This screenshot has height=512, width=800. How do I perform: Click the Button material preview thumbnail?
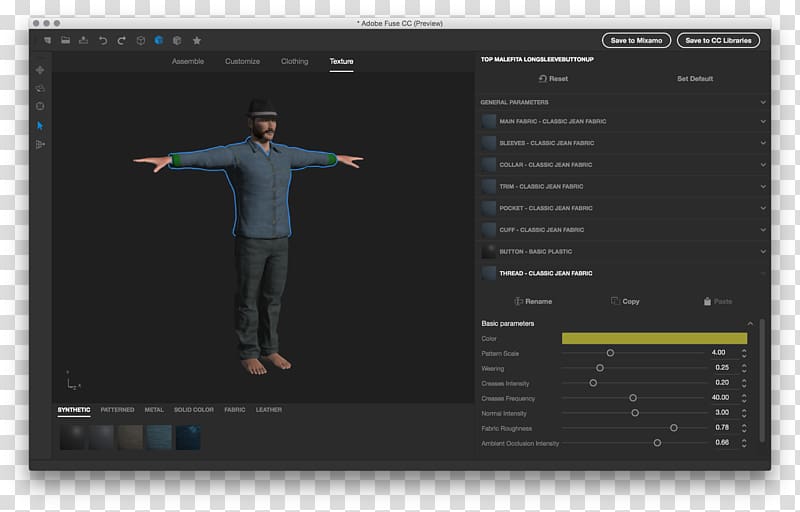(488, 251)
